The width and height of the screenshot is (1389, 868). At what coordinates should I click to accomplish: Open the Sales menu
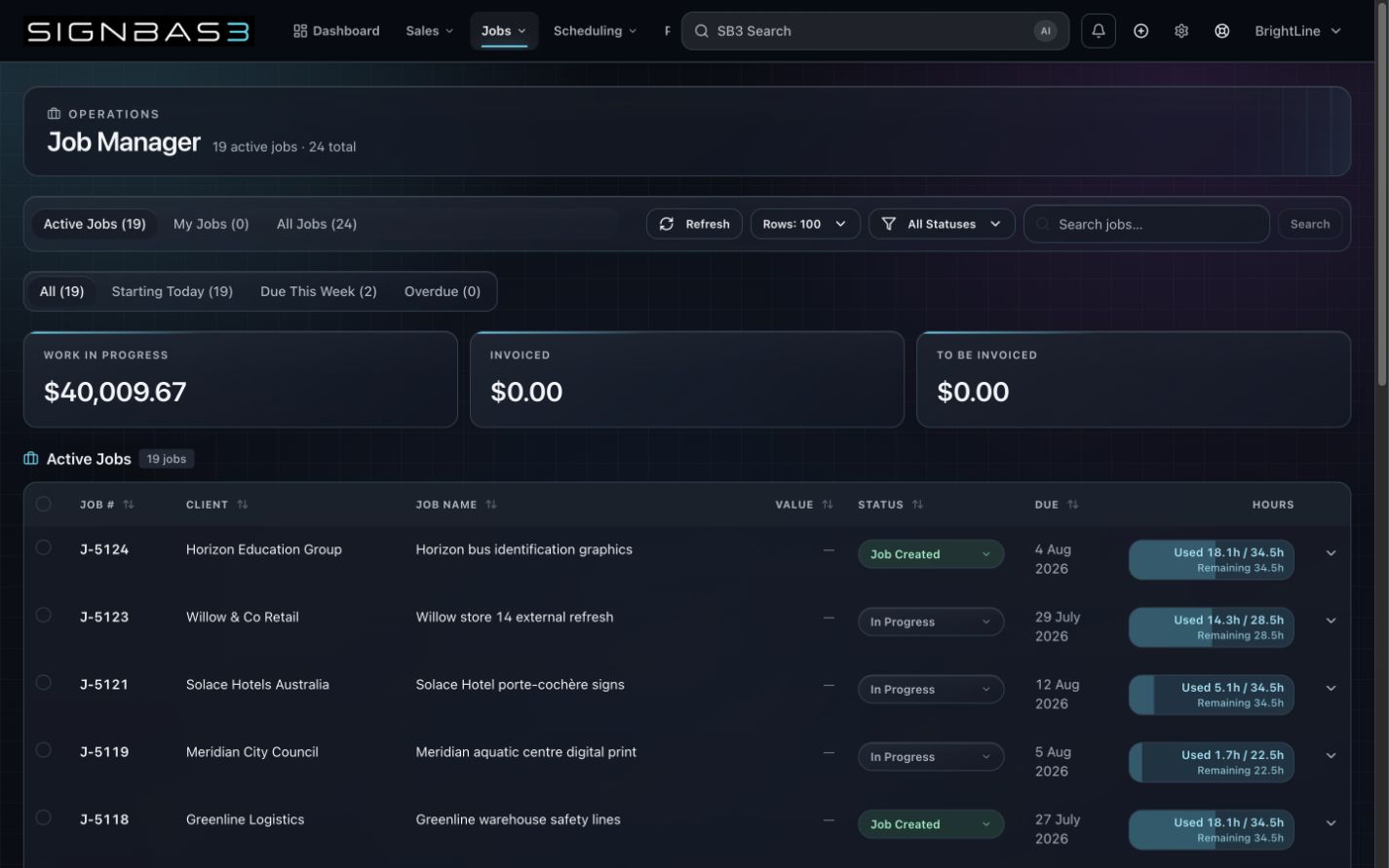pyautogui.click(x=430, y=31)
